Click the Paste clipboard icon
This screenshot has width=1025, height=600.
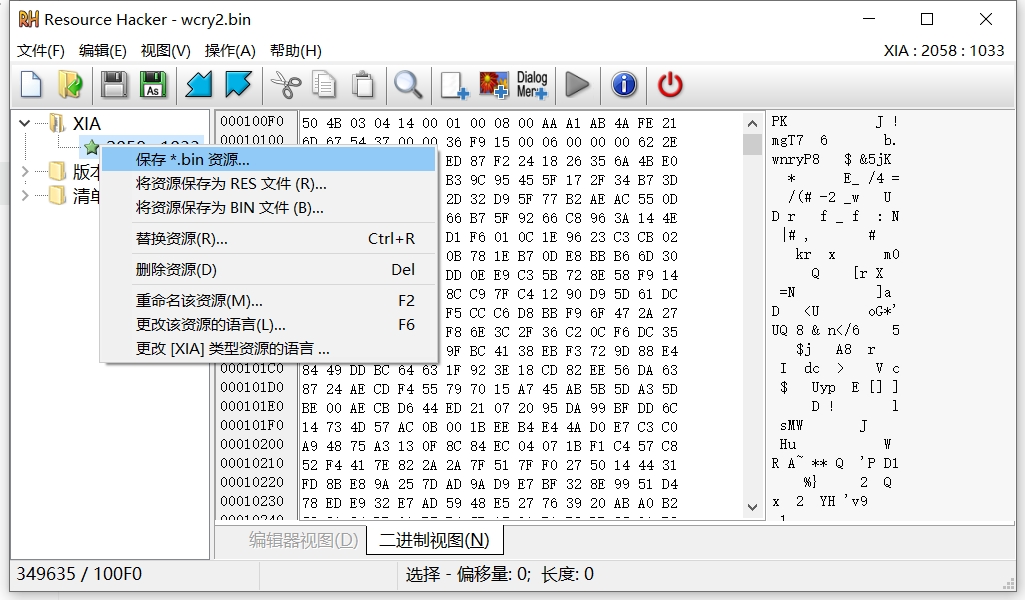coord(363,85)
